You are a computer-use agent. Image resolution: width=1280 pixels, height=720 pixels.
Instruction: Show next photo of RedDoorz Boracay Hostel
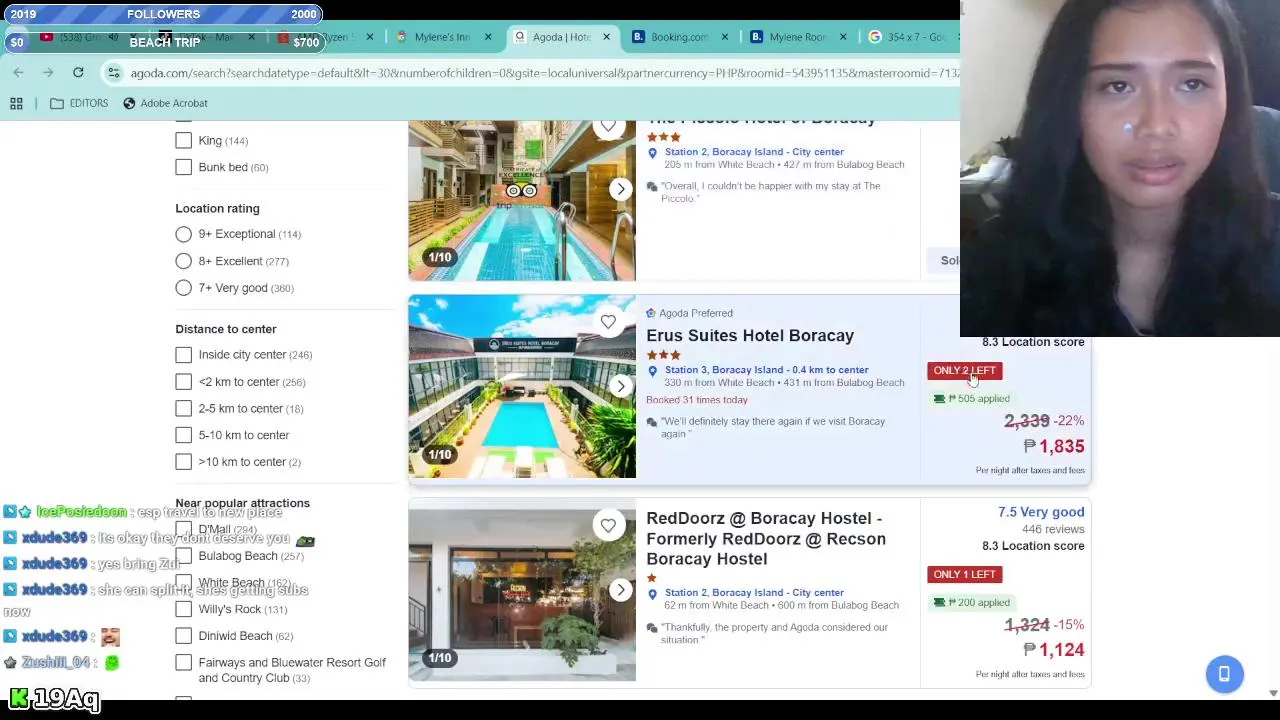621,590
